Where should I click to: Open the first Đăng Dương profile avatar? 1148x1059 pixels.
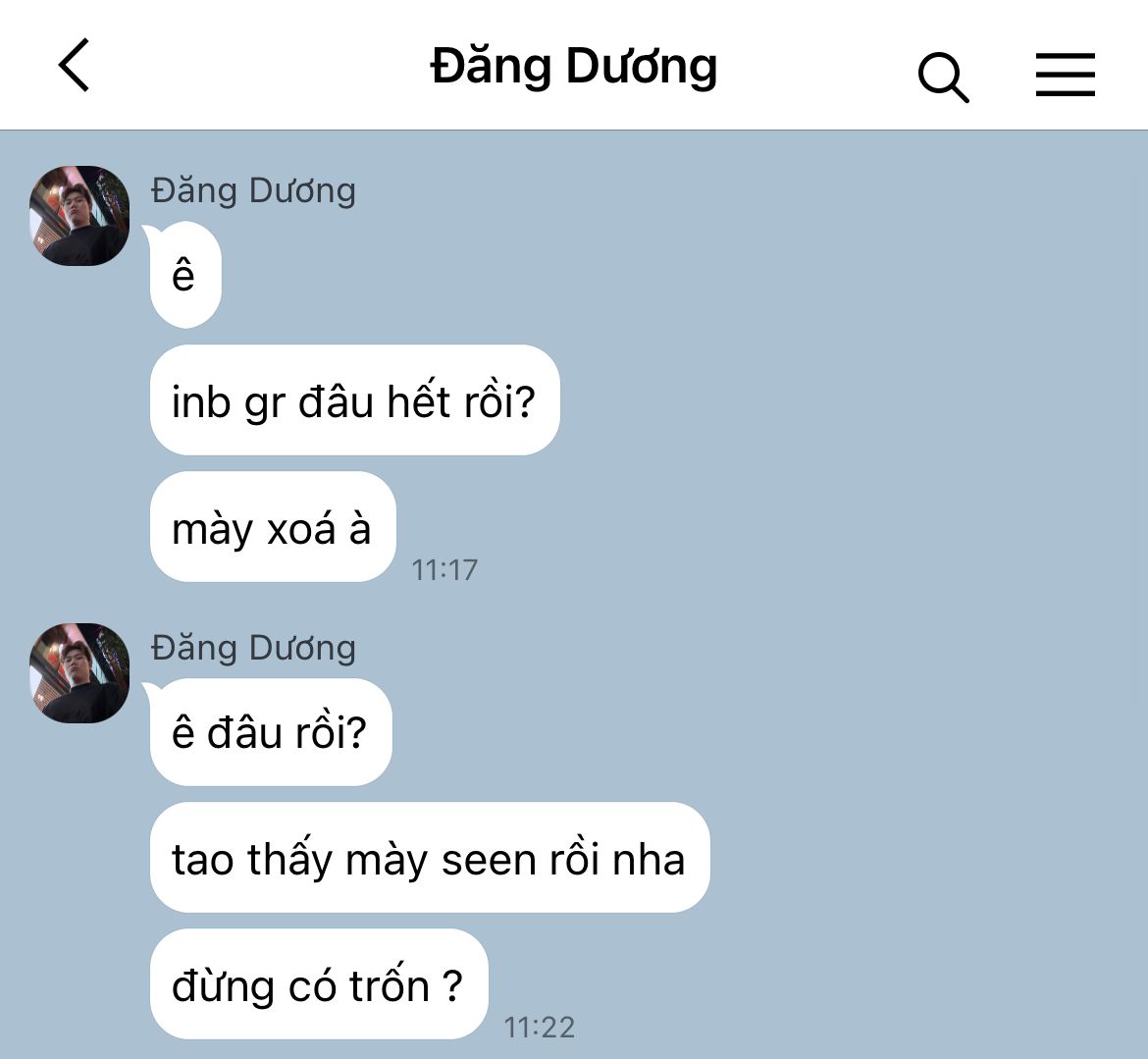(x=79, y=215)
